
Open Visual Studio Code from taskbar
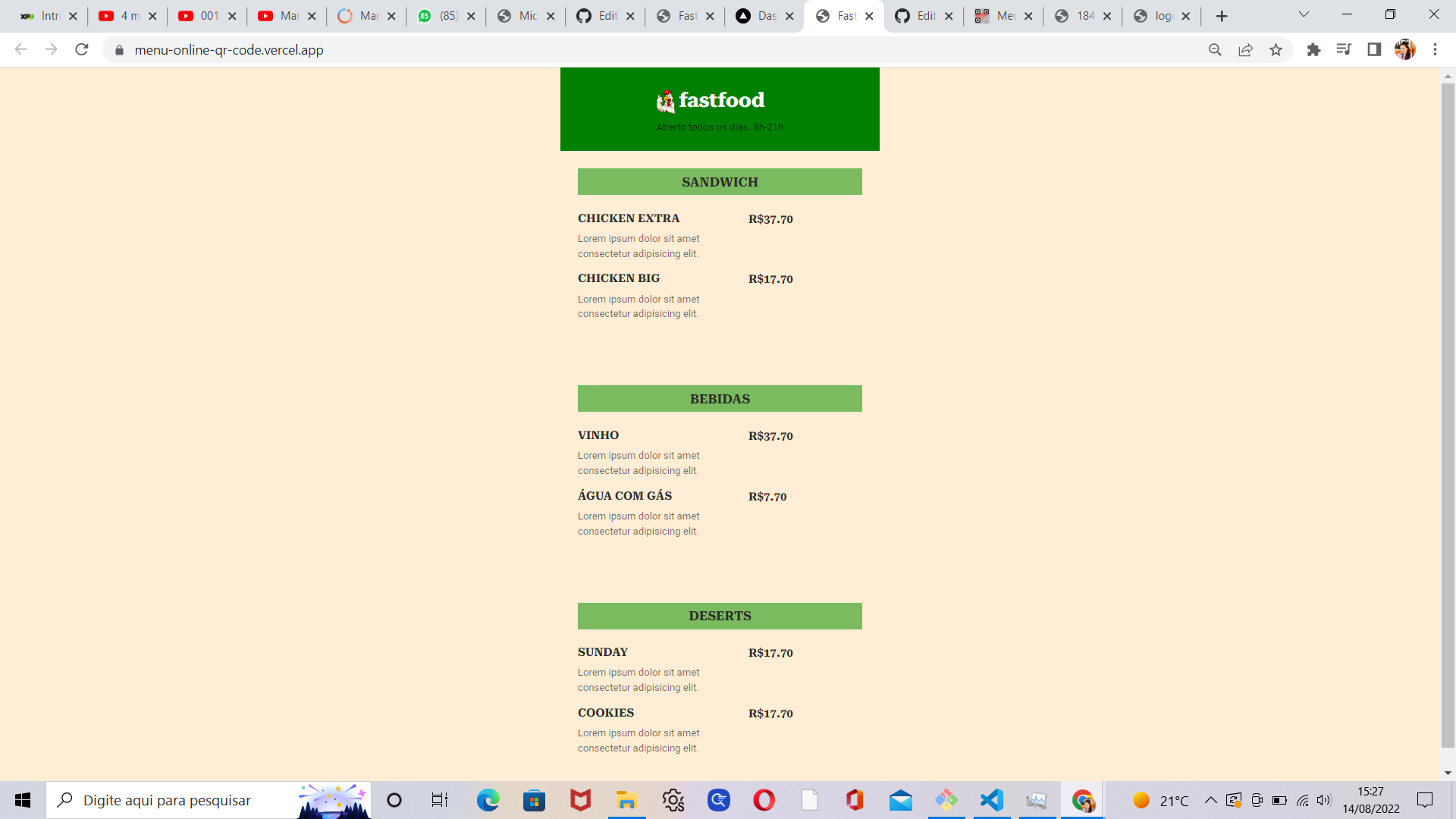point(991,801)
